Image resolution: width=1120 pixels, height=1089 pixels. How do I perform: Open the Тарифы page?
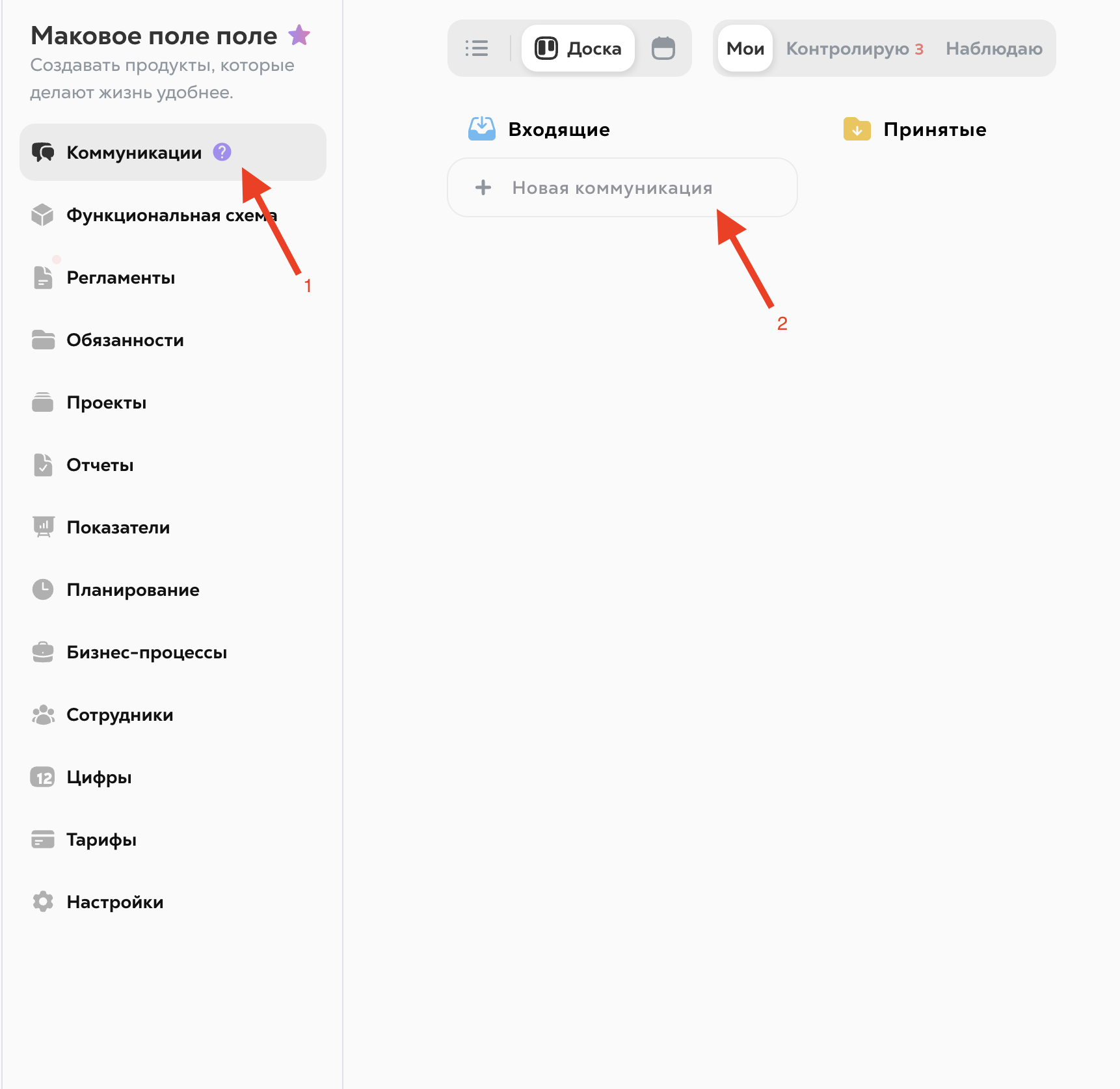click(101, 840)
